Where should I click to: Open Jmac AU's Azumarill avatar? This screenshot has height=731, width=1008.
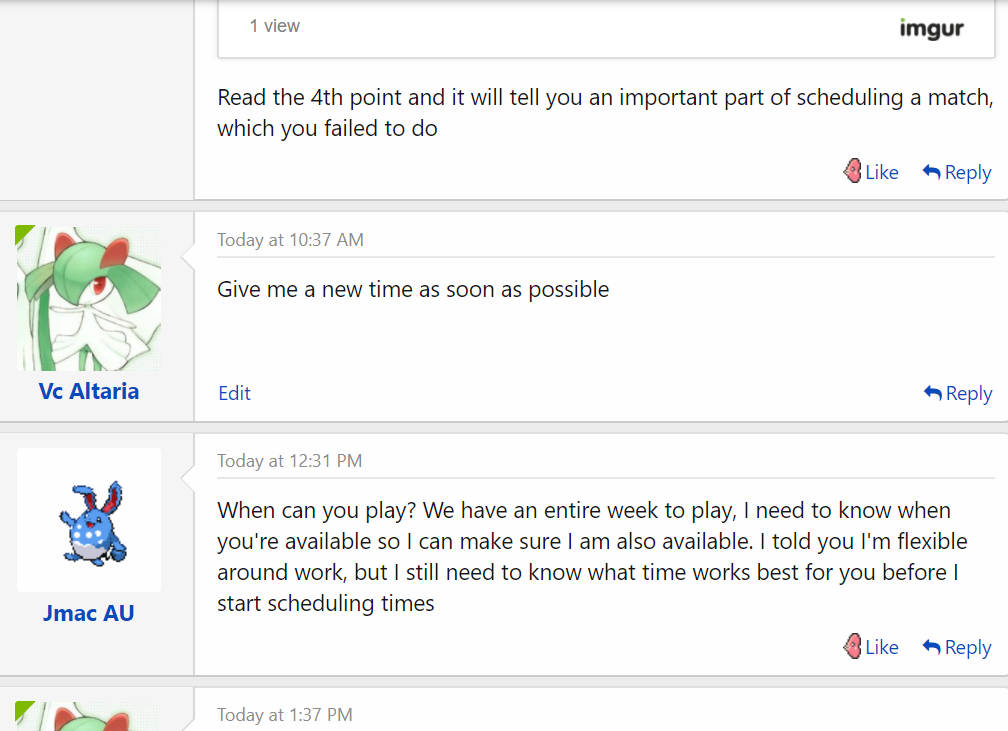(89, 520)
